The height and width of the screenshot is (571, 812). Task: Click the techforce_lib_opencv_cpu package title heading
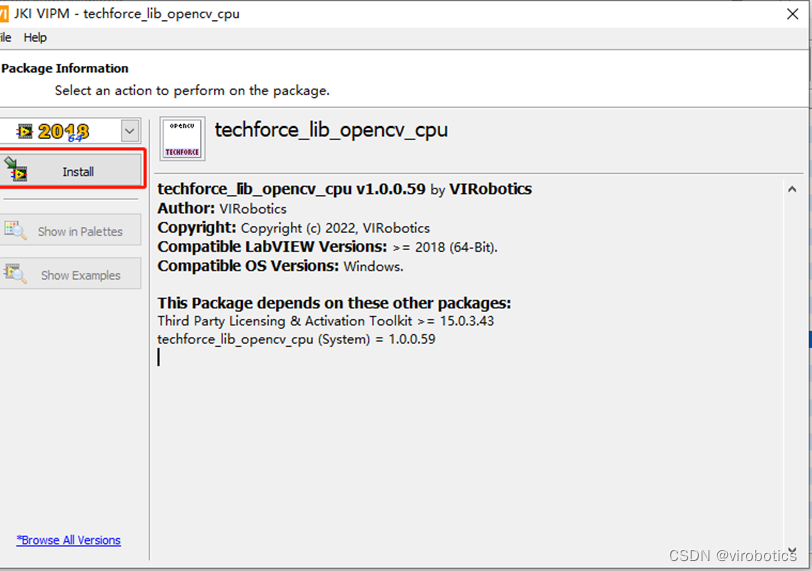pyautogui.click(x=331, y=130)
